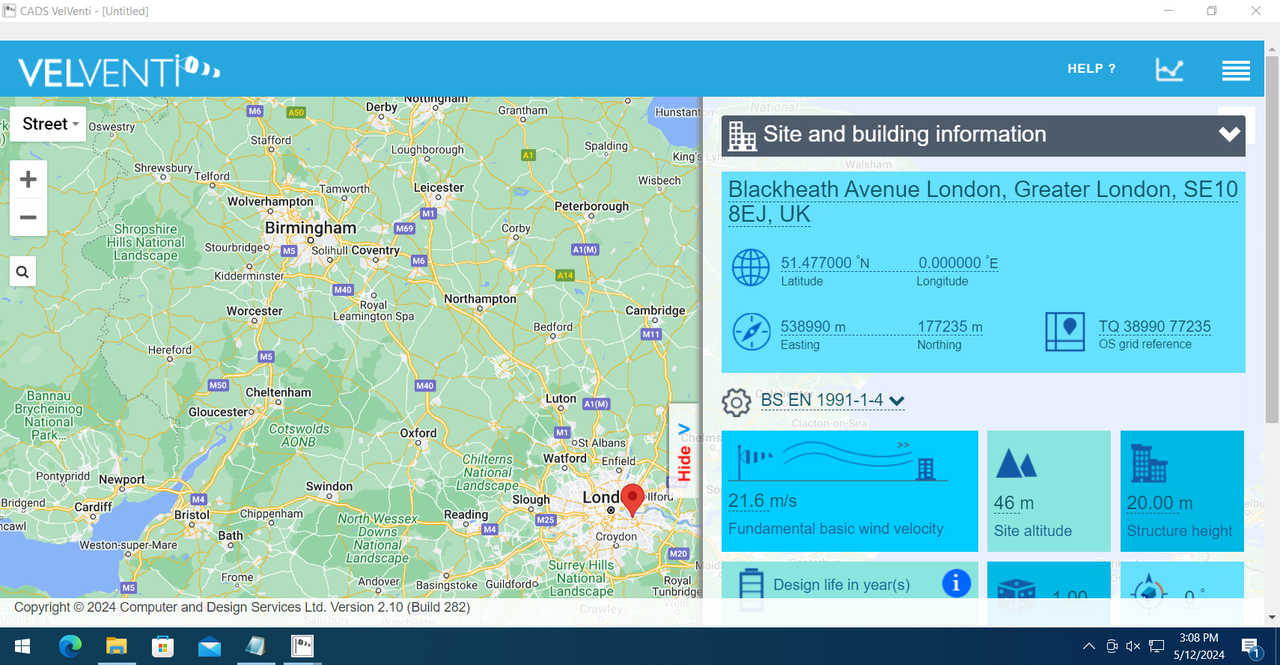Edit the 177235 m northing value
The image size is (1280, 665).
(x=950, y=327)
